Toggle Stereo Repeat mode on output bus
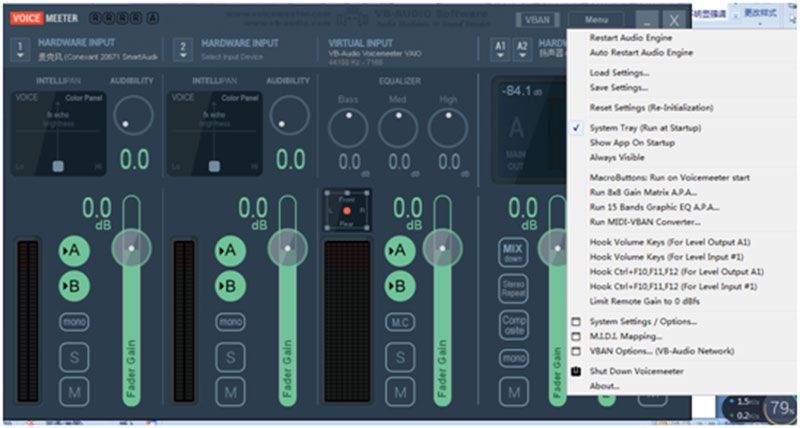The image size is (800, 428). [513, 288]
